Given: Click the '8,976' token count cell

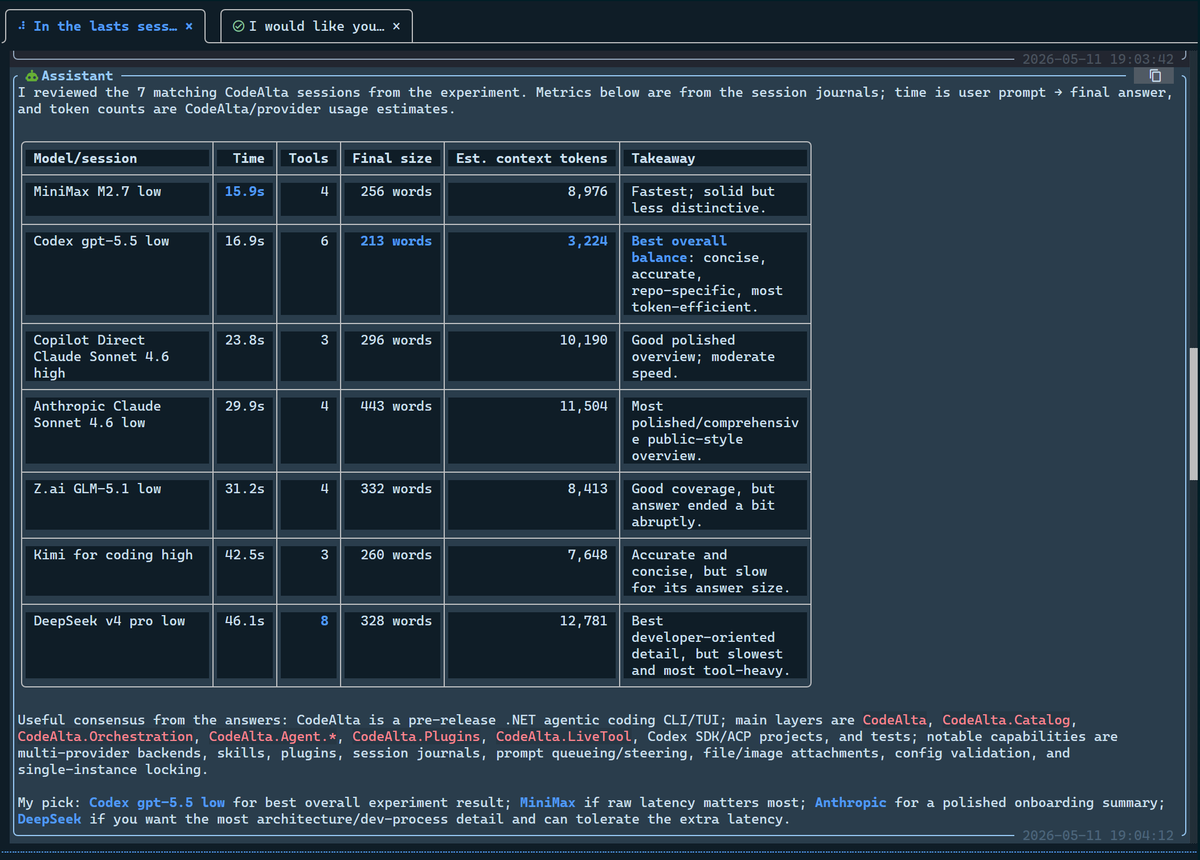Looking at the screenshot, I should click(587, 191).
